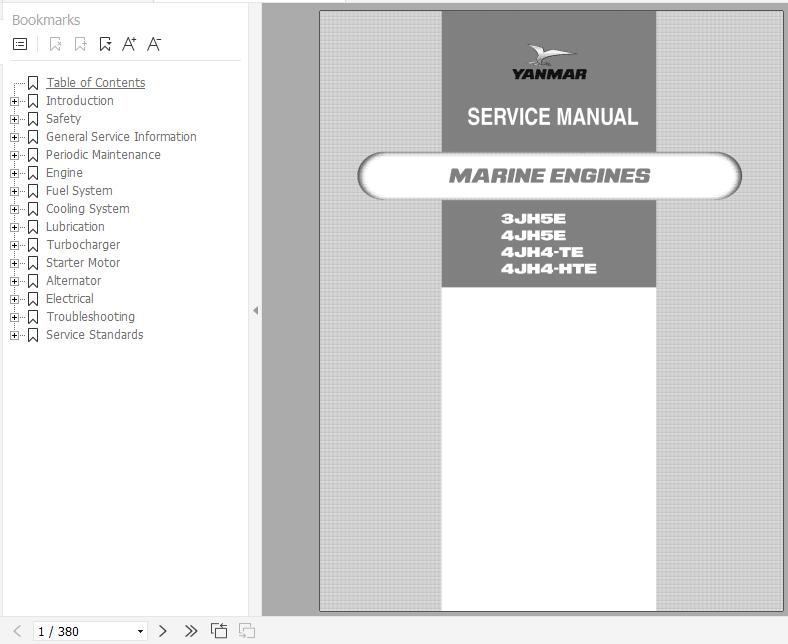Screen dimensions: 788x644
Task: Click the bookmark icon beside Engine
Action: pyautogui.click(x=33, y=173)
